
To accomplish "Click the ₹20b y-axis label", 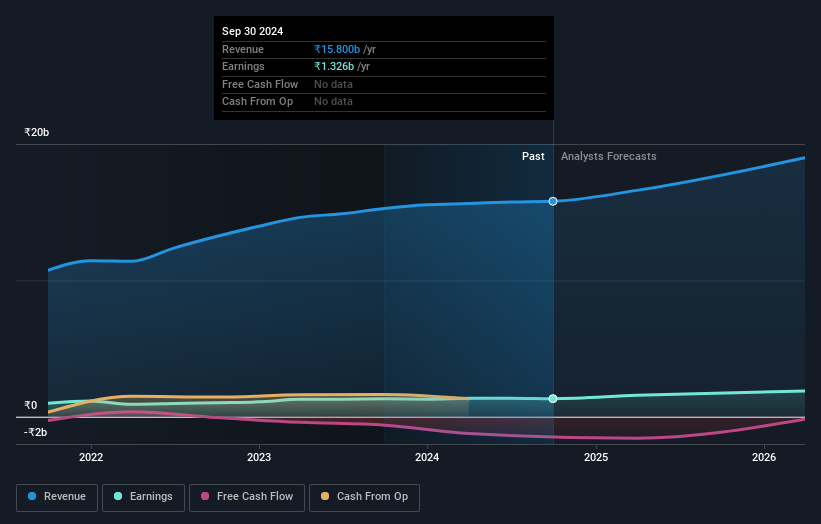I will (x=37, y=132).
